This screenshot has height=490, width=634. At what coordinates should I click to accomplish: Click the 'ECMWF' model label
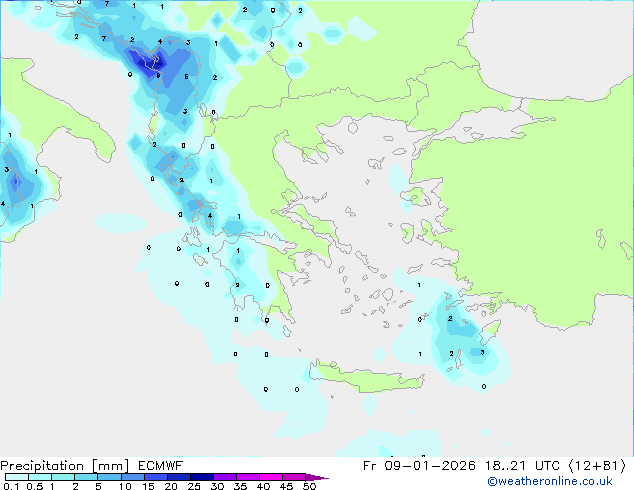pyautogui.click(x=161, y=466)
